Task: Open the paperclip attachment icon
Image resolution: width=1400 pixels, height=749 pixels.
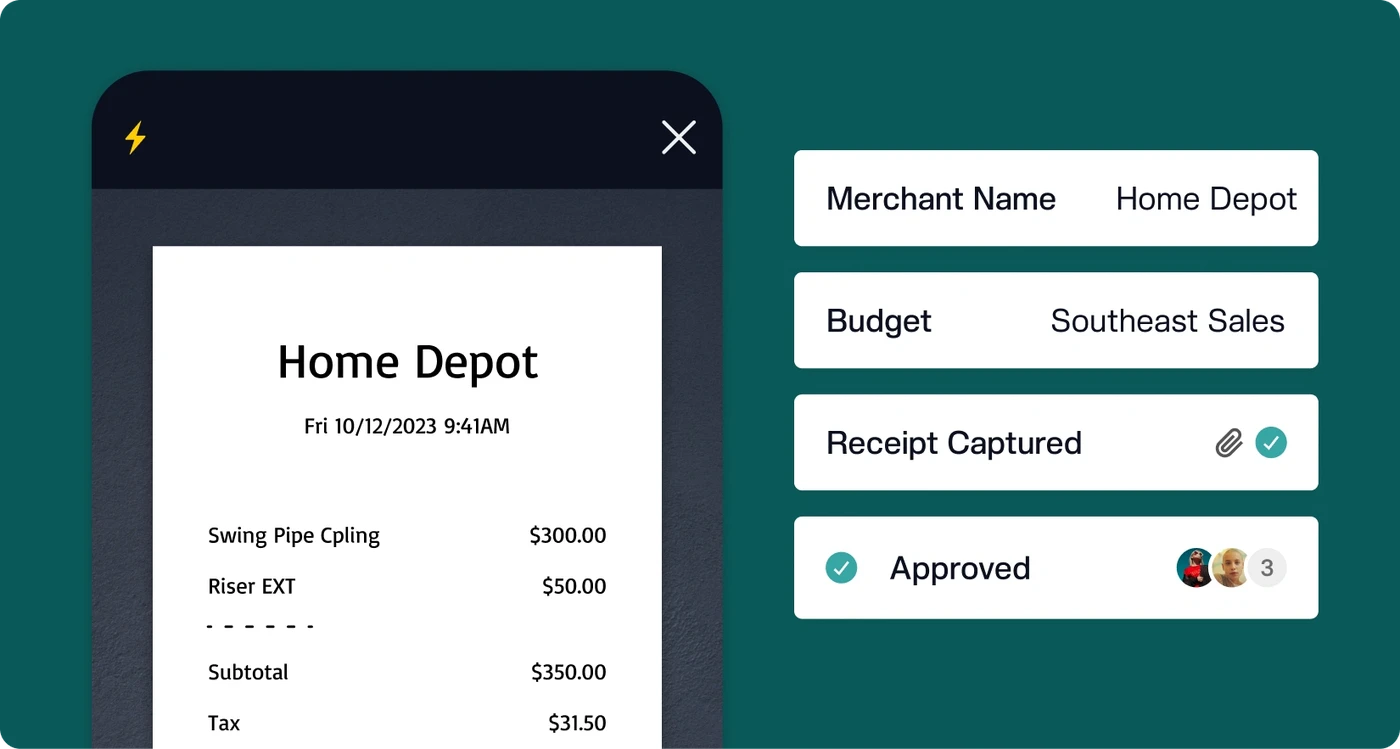Action: (1229, 443)
